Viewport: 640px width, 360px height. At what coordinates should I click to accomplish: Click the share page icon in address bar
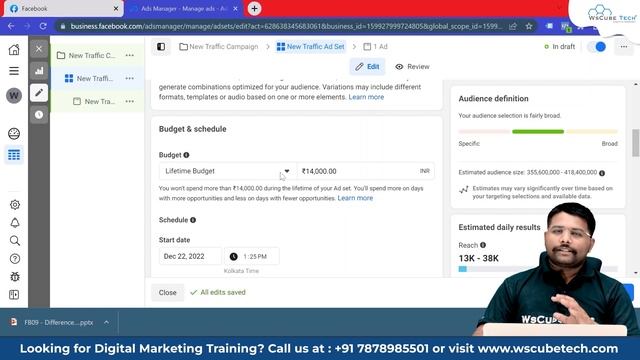[x=513, y=26]
